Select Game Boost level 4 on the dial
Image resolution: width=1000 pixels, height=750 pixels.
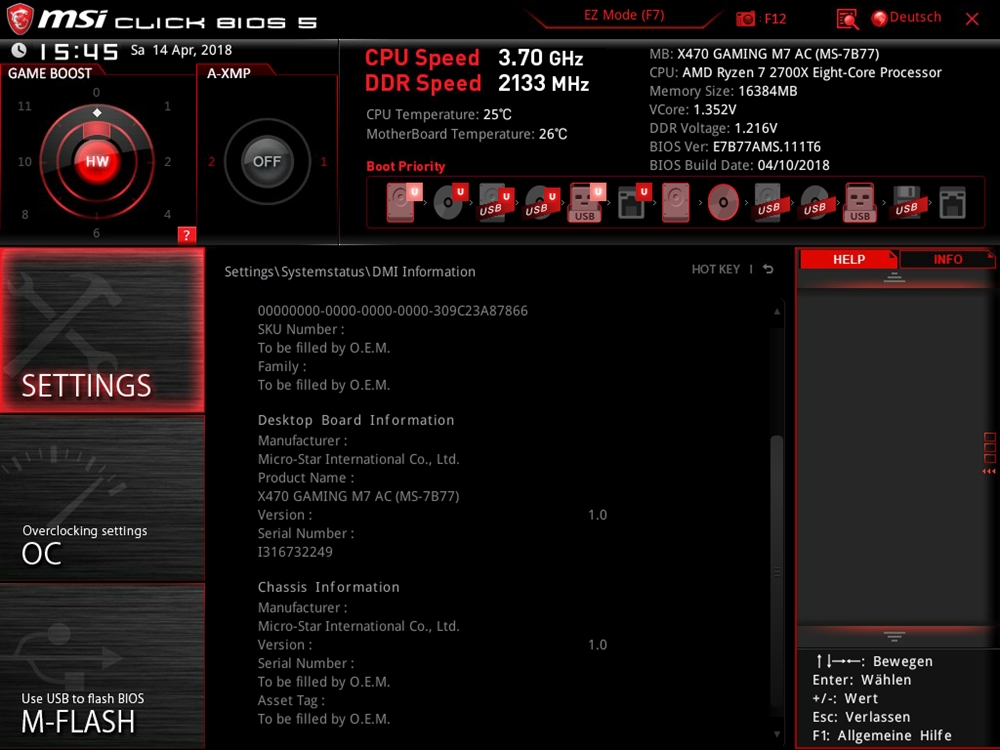coord(167,214)
